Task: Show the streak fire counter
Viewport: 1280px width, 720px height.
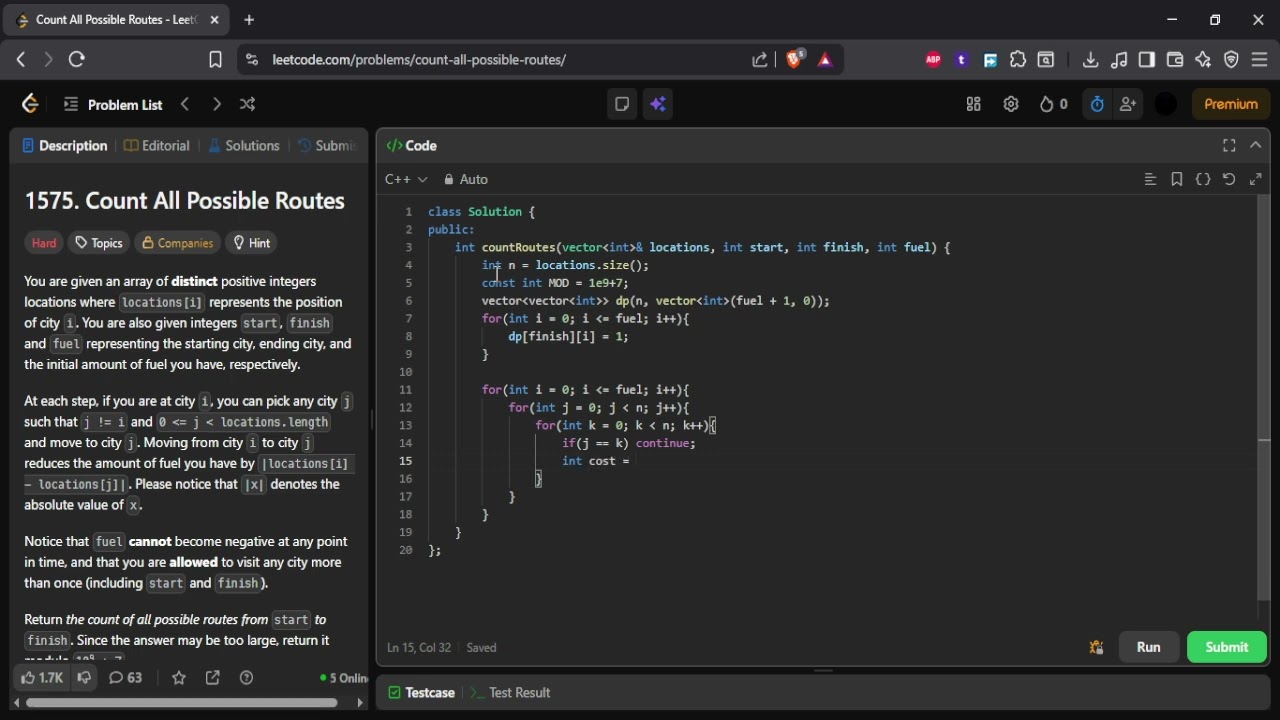Action: point(1053,104)
